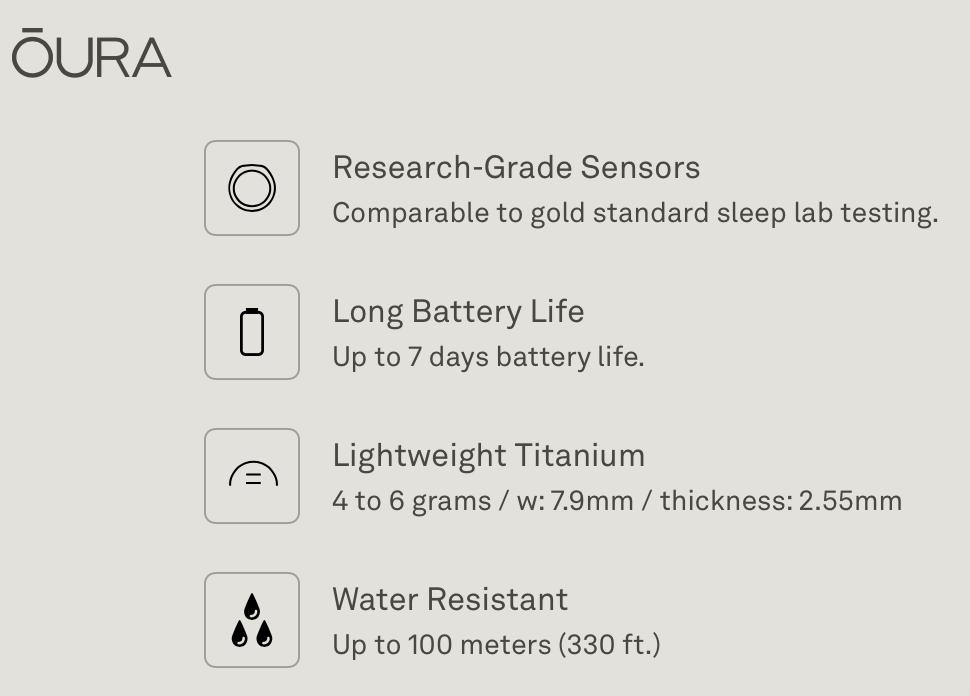
Task: Open the Research-Grade Sensors heading
Action: click(516, 168)
